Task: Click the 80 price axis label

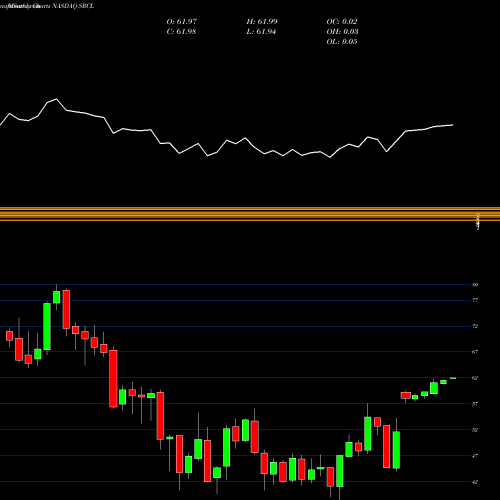Action: (x=475, y=285)
